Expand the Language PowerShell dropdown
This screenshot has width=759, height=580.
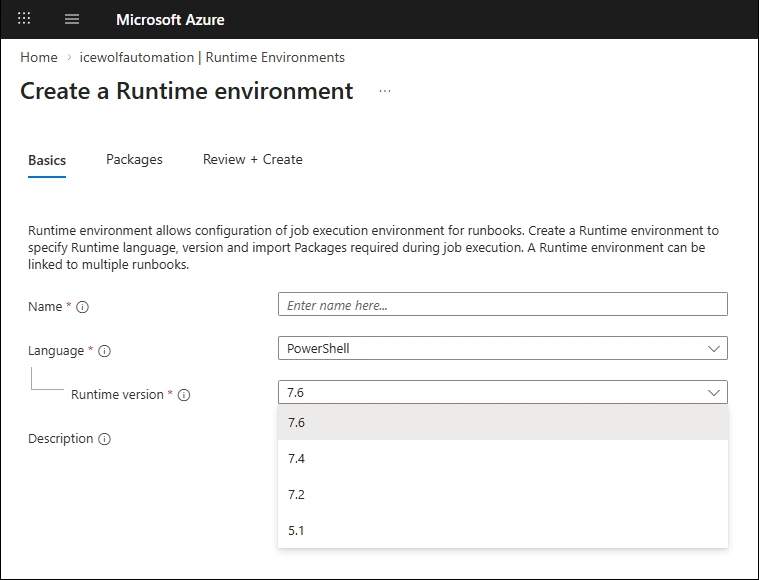pos(502,348)
